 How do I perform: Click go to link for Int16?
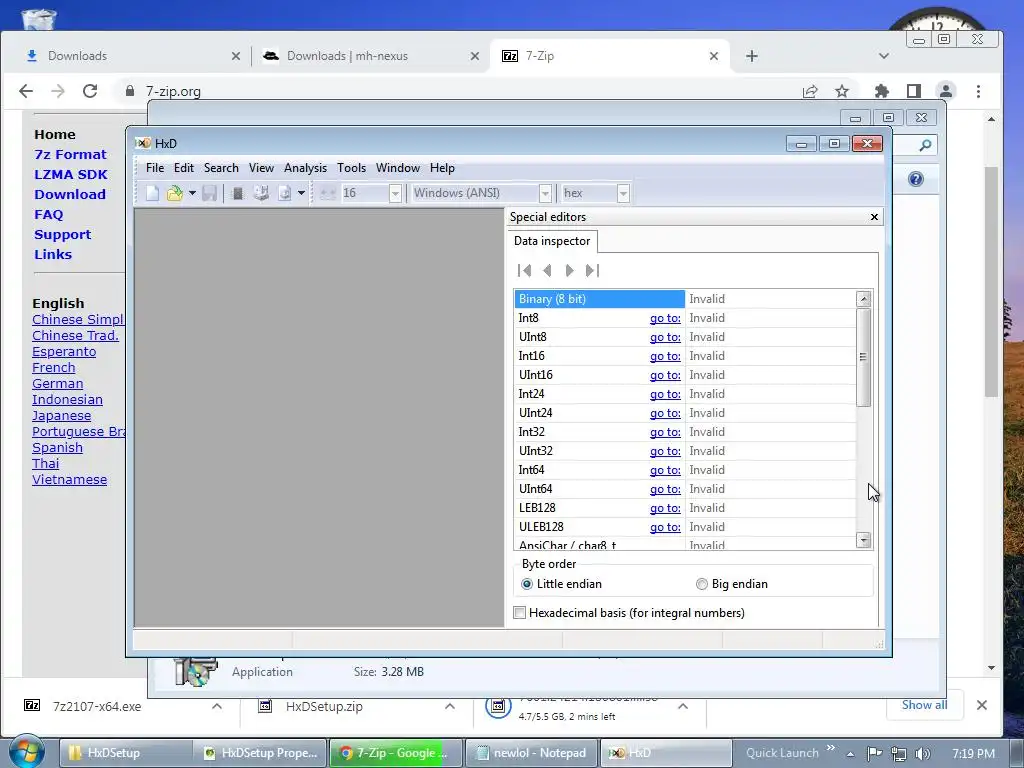(x=665, y=356)
